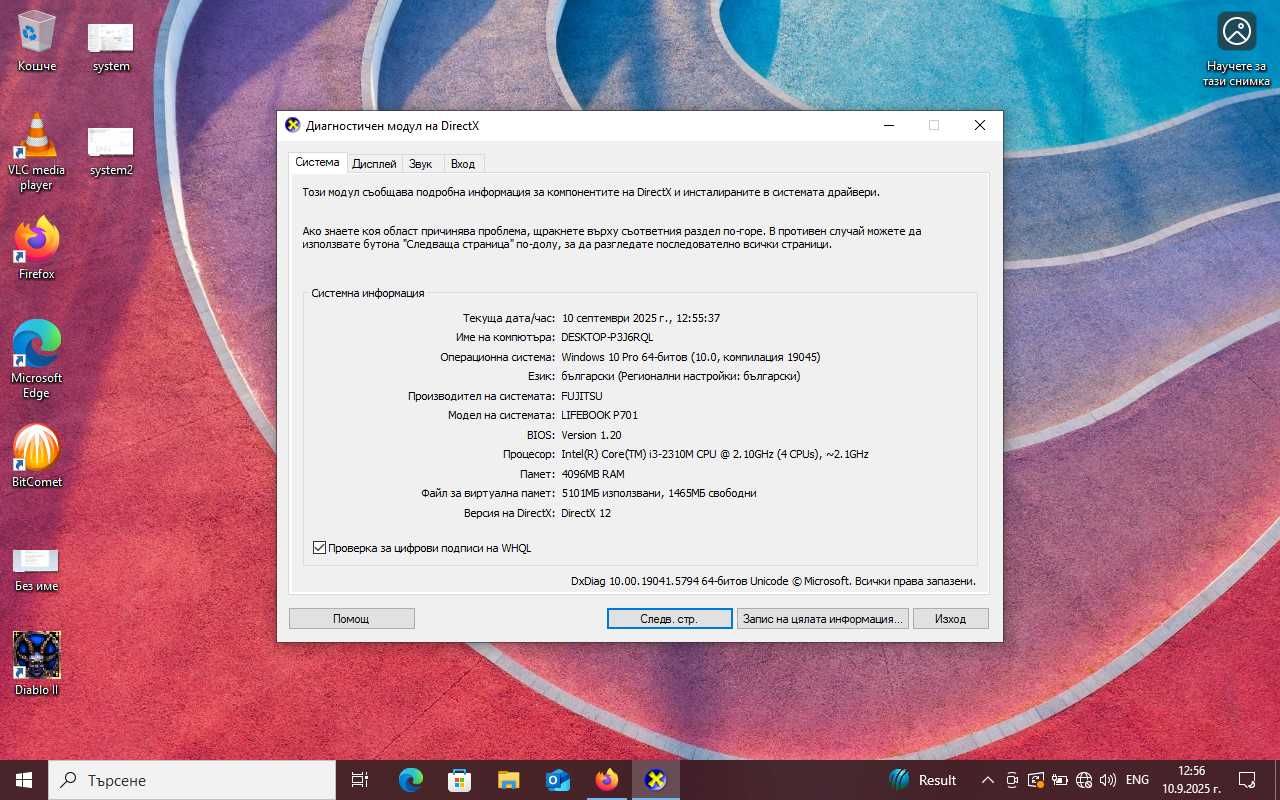Open the network globe tray icon
Viewport: 1280px width, 800px height.
point(1084,780)
